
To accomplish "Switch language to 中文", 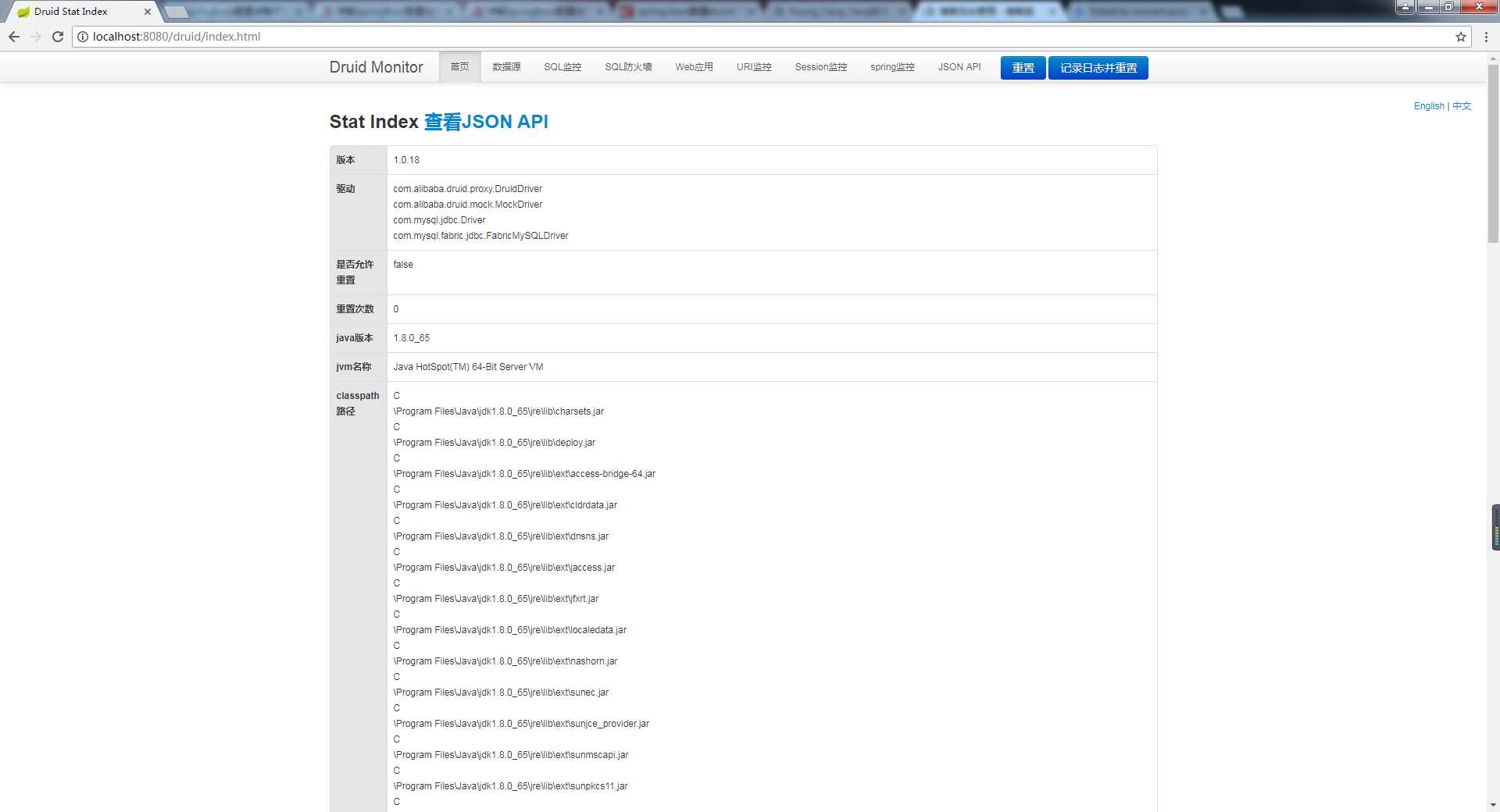I will click(1462, 106).
